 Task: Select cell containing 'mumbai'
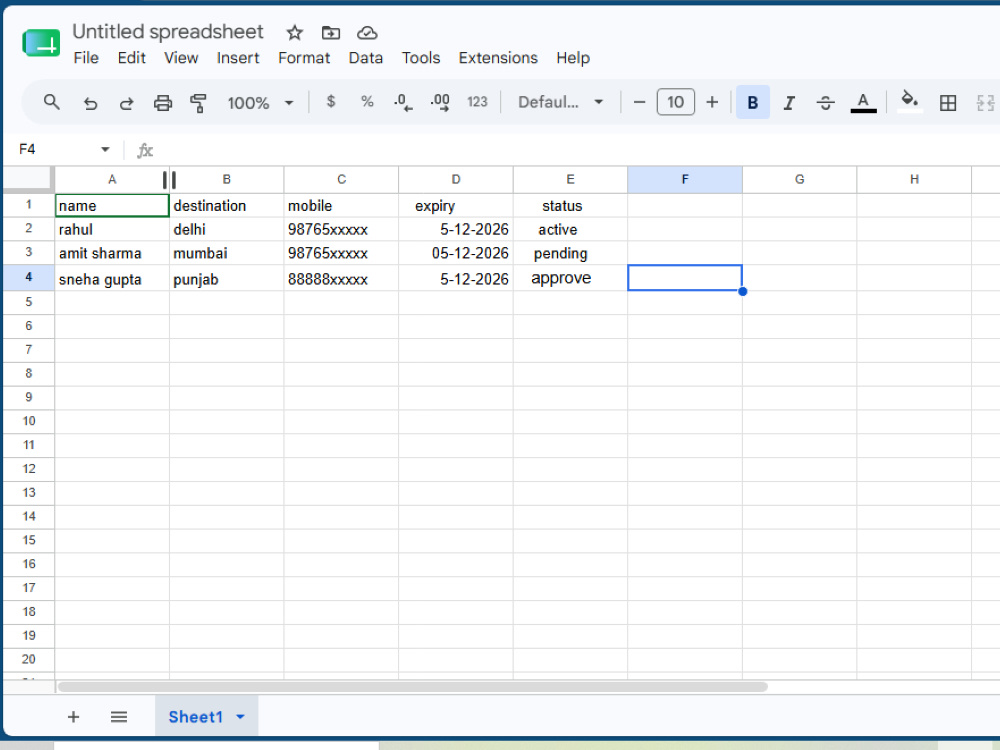(226, 253)
